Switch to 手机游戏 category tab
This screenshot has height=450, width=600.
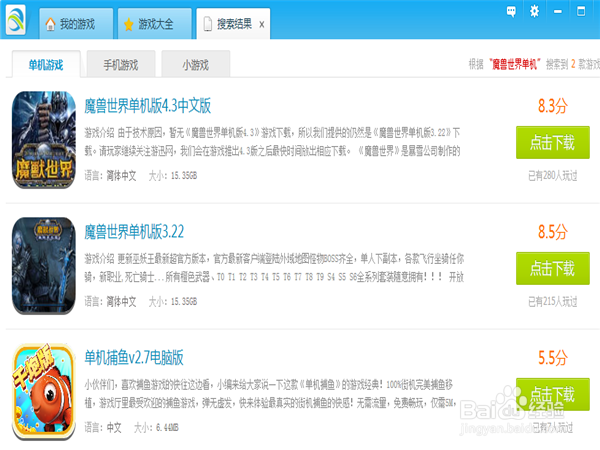tap(121, 65)
